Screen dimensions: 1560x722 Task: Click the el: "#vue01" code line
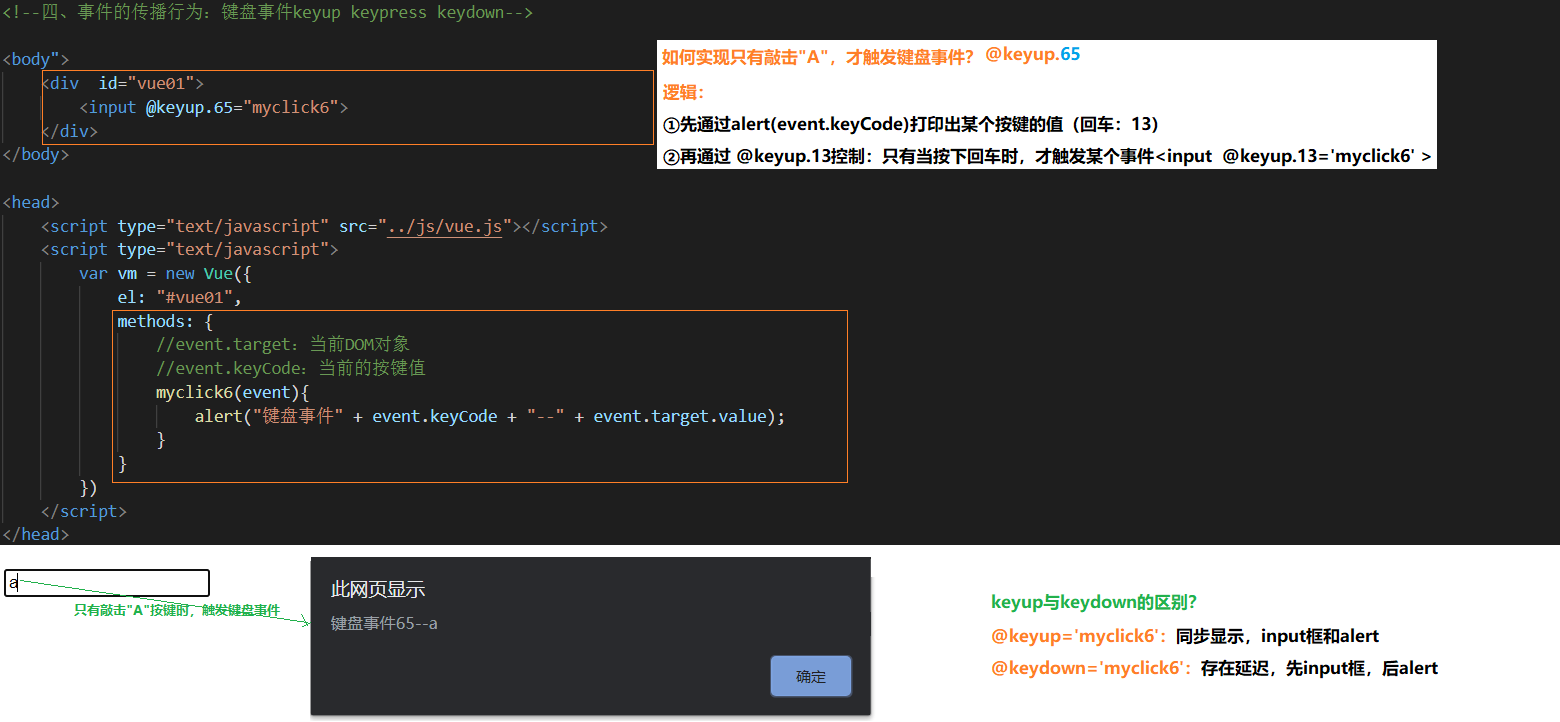pyautogui.click(x=180, y=297)
